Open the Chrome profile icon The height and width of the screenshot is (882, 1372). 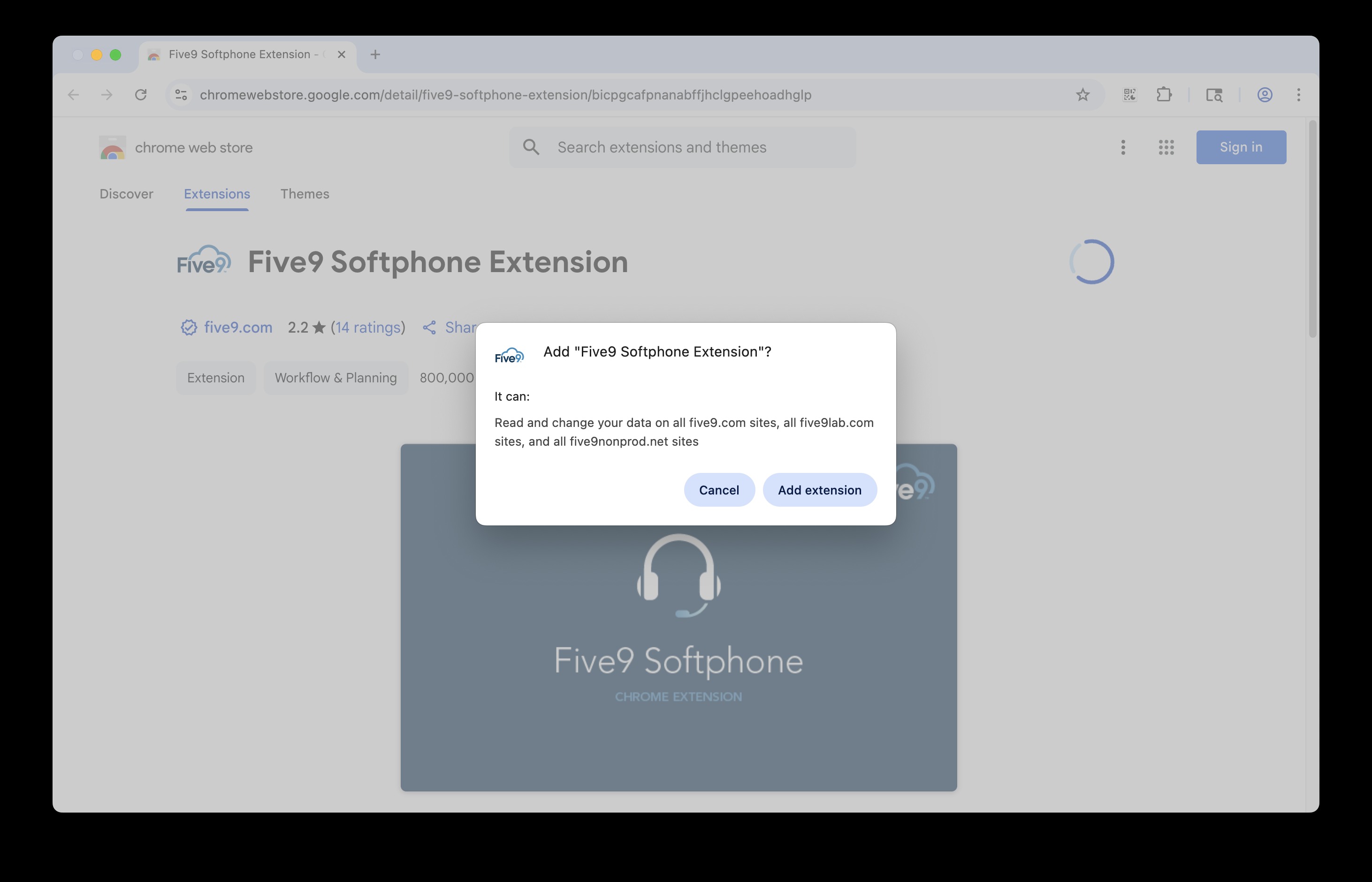click(x=1264, y=94)
